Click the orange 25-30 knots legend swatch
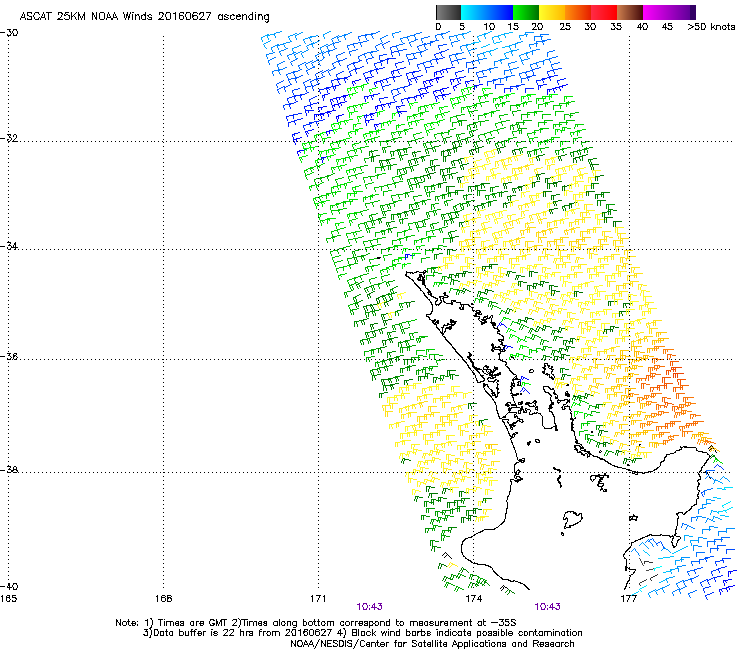The width and height of the screenshot is (740, 650). pos(578,12)
